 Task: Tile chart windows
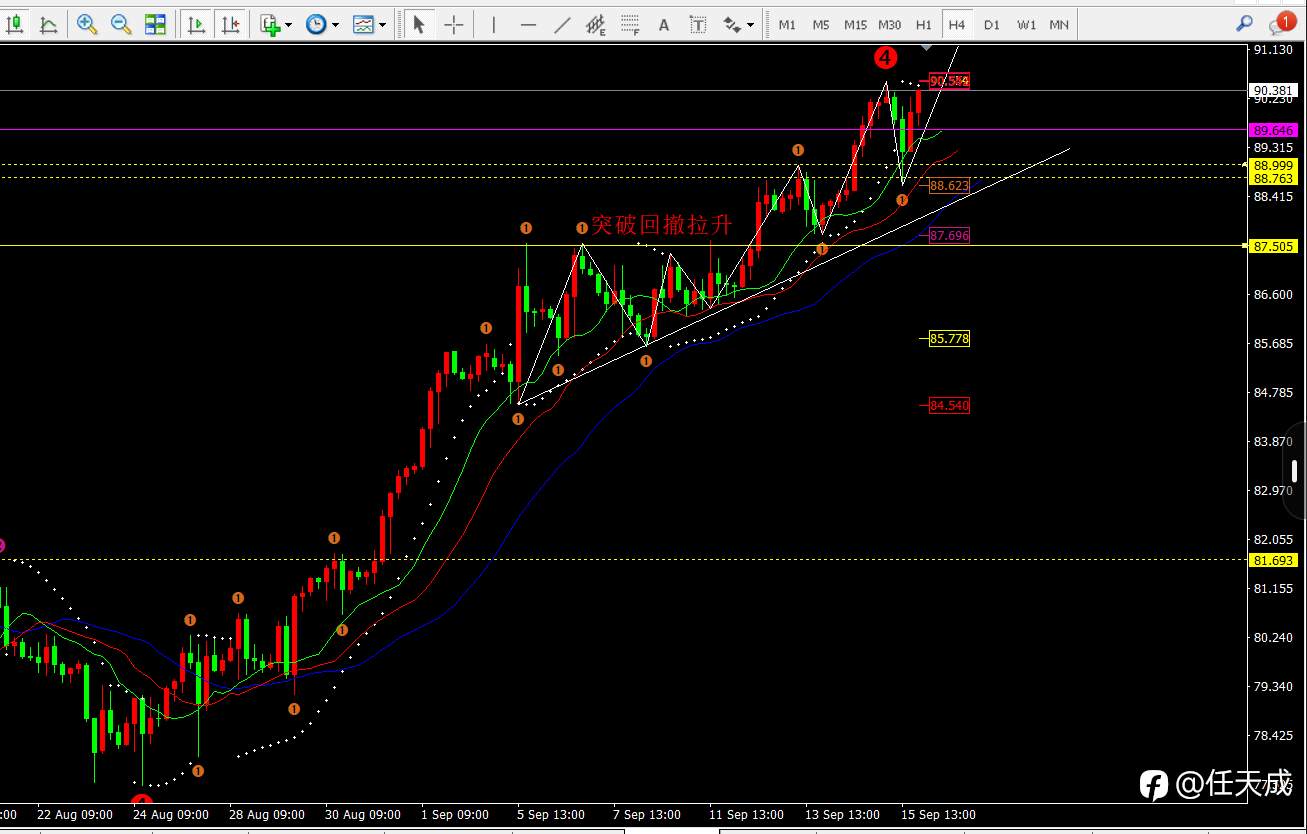click(x=155, y=25)
